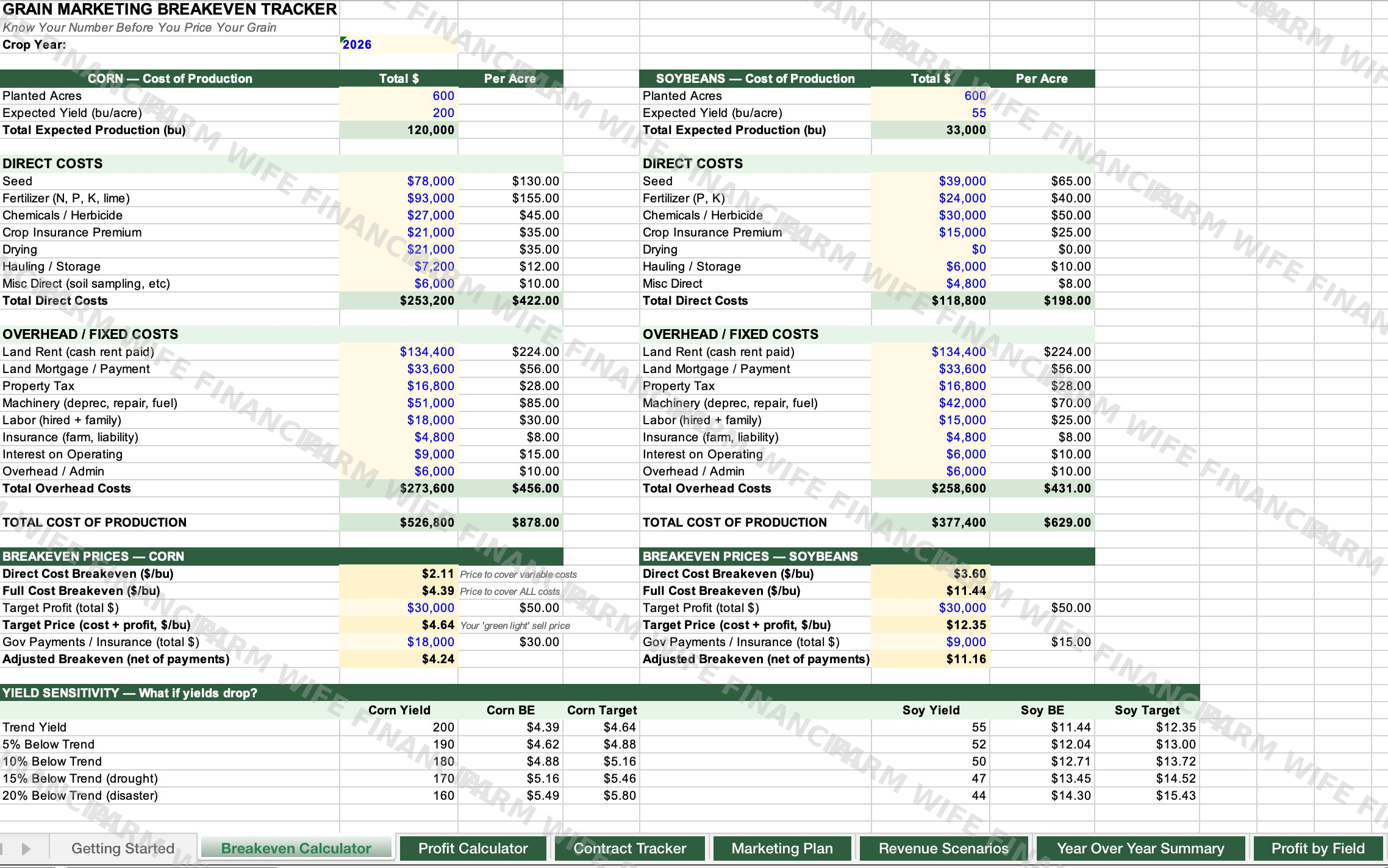The width and height of the screenshot is (1388, 868).
Task: Select corn Land Rent total $134,400
Action: pos(398,352)
